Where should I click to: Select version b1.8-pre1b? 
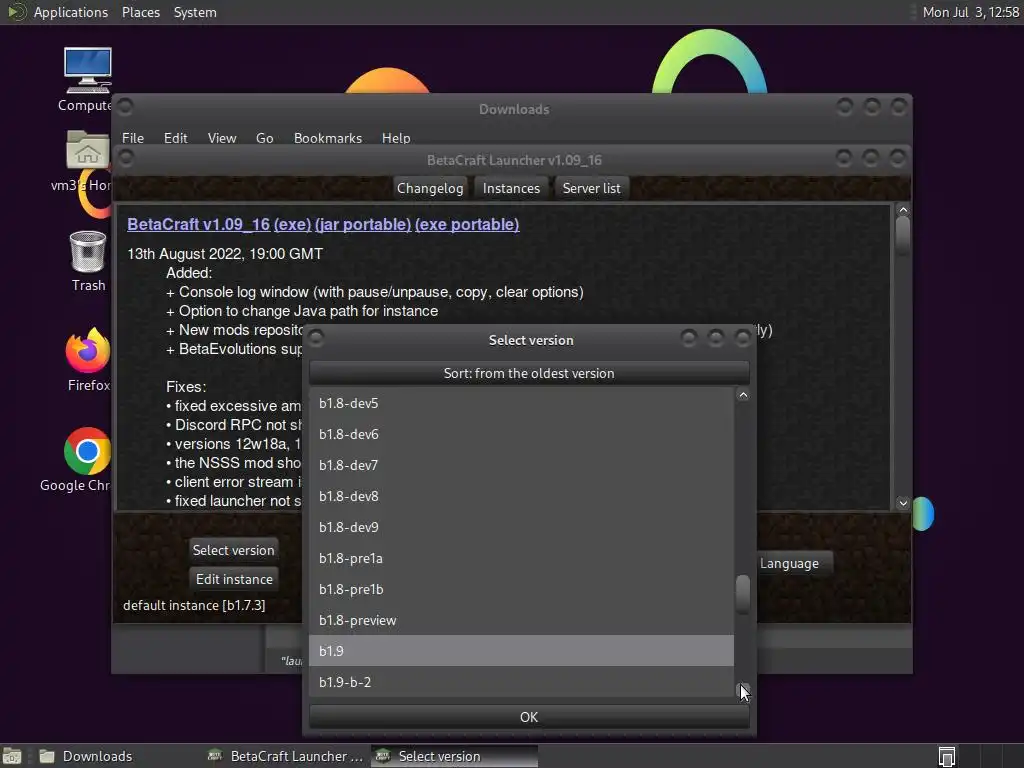(x=521, y=589)
